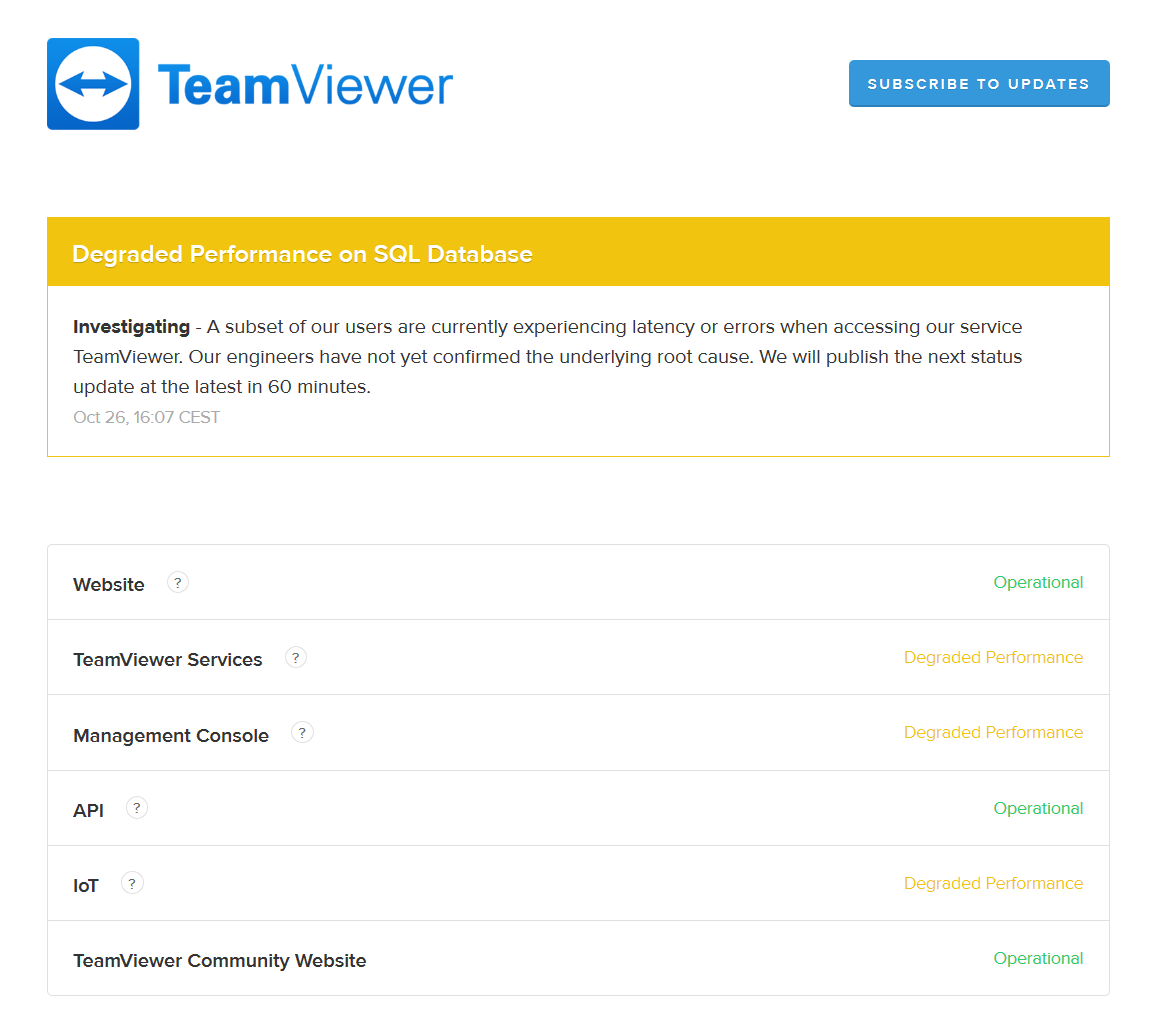Select the IoT component name
Image resolution: width=1162 pixels, height=1027 pixels.
[85, 885]
